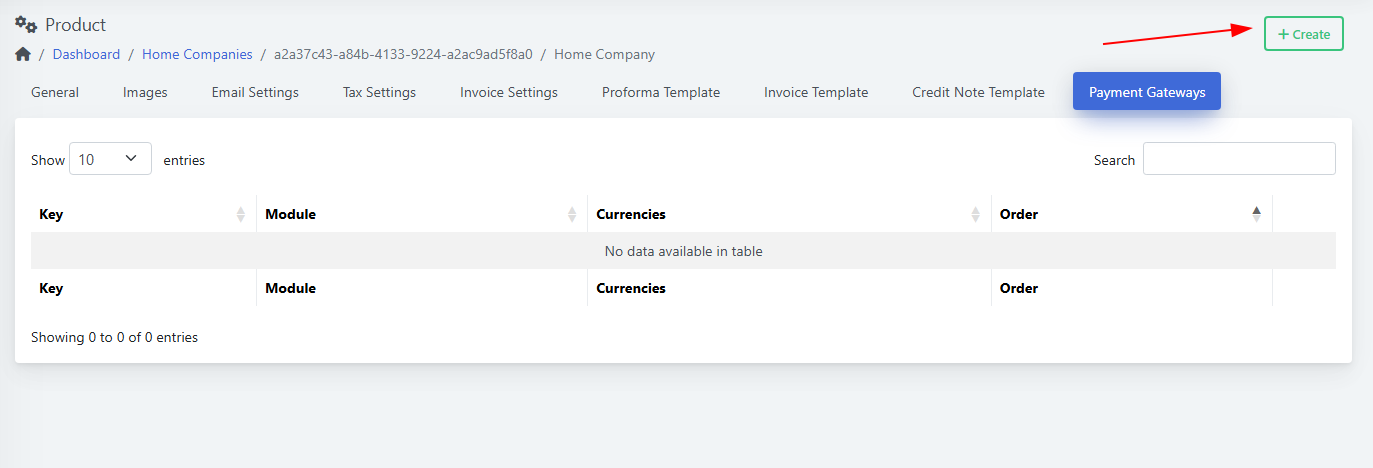Screen dimensions: 1373x468
Task: Open the Email Settings tab
Action: tap(255, 92)
